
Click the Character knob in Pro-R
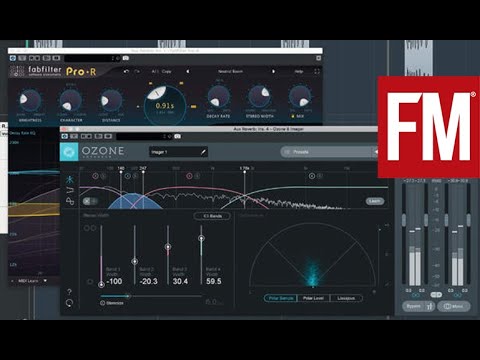[x=71, y=100]
